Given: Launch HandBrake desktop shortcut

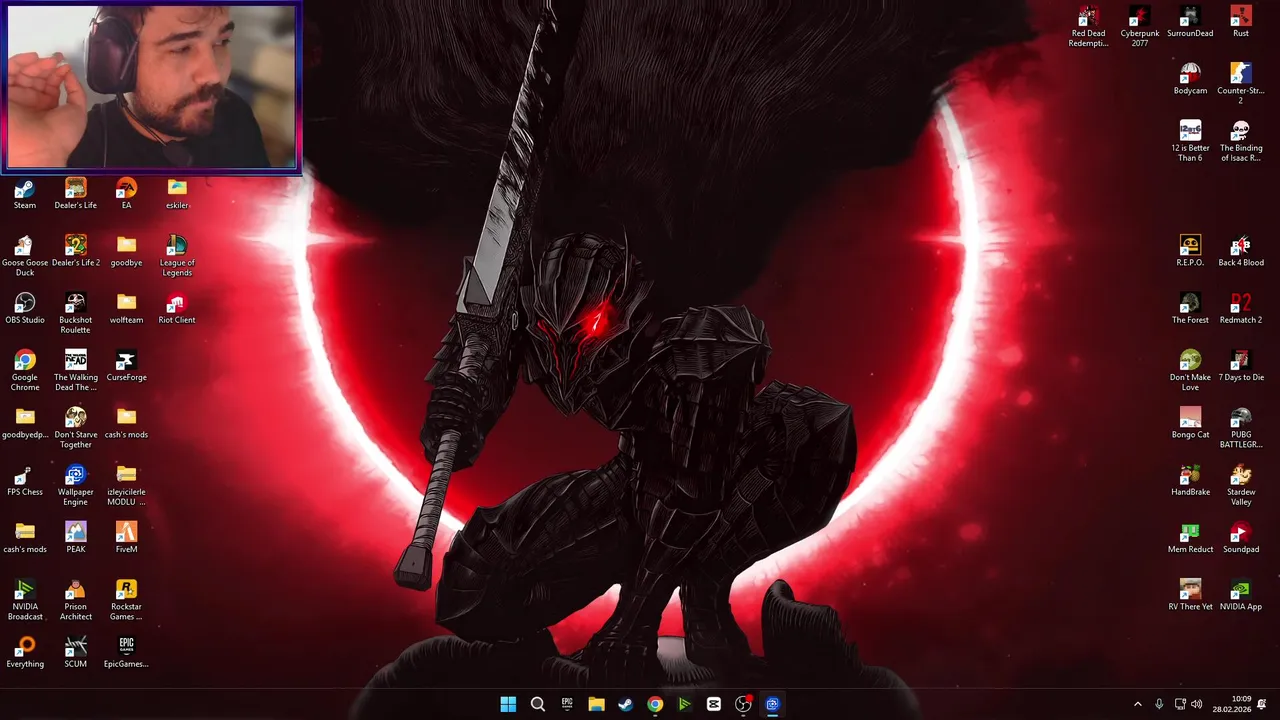Looking at the screenshot, I should (x=1190, y=480).
